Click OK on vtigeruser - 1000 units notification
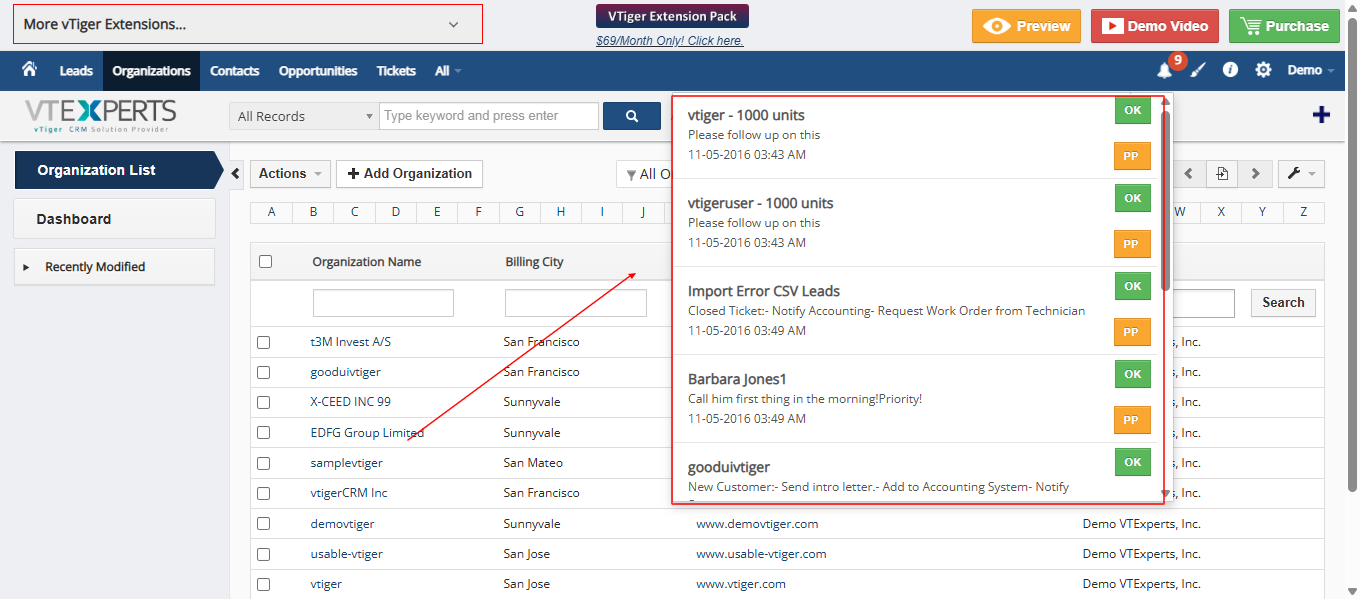 1132,198
